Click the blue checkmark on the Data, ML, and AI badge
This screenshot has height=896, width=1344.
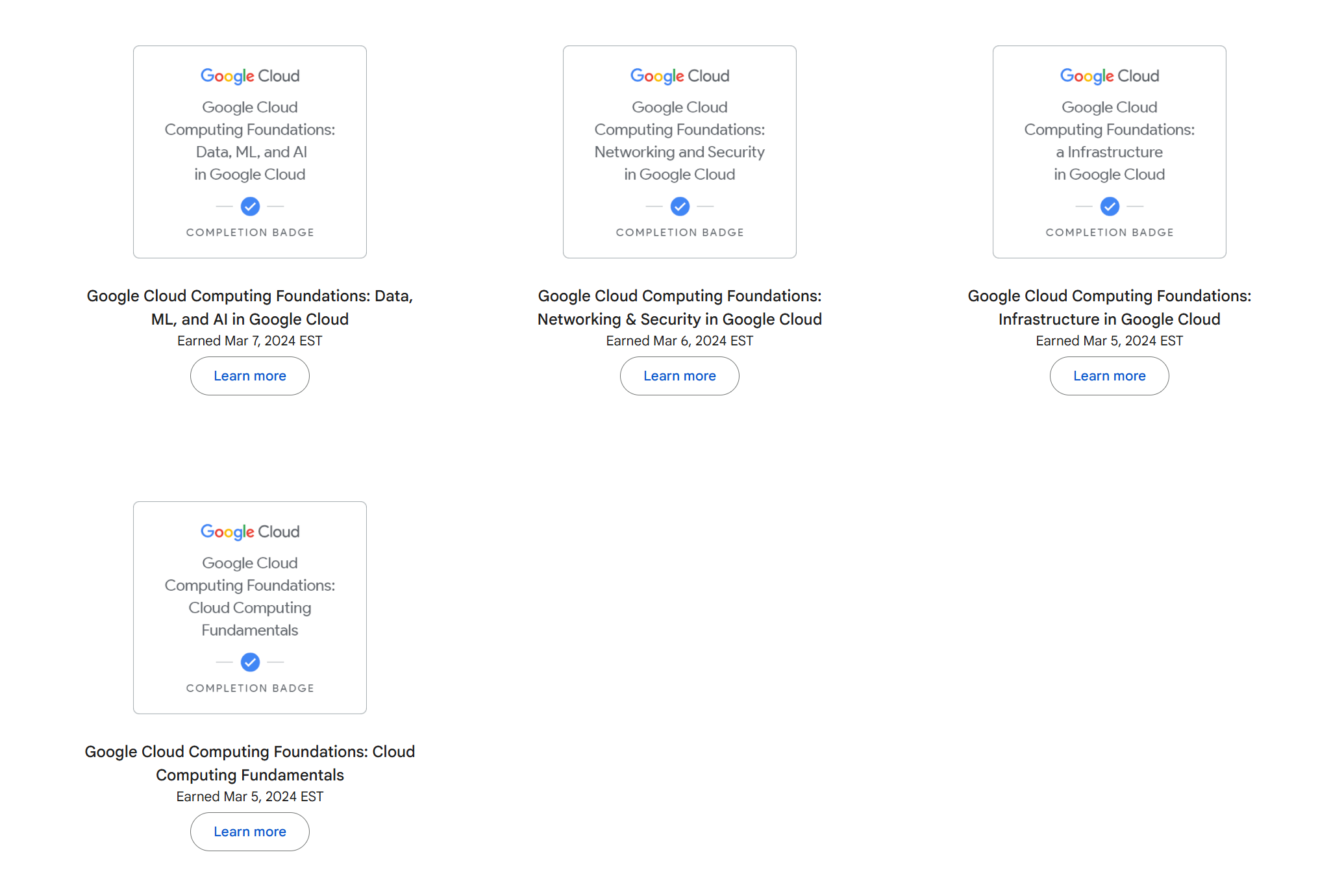[250, 206]
